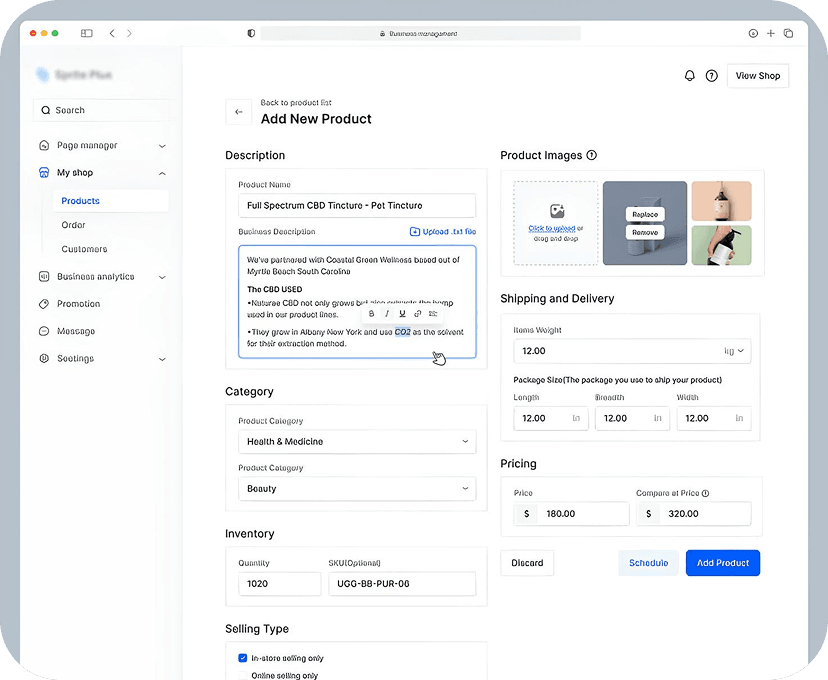
Task: Select Products in the sidebar
Action: coord(111,201)
